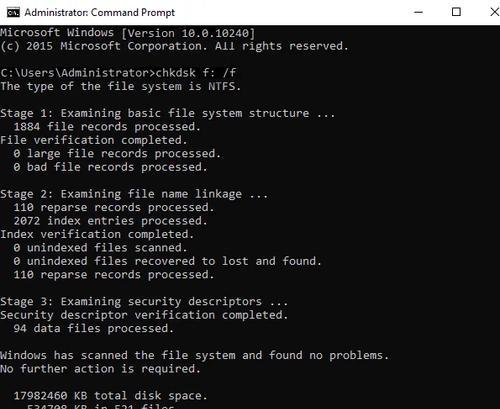The width and height of the screenshot is (500, 409).
Task: Click the 2072 index entries processed line
Action: 110,221
